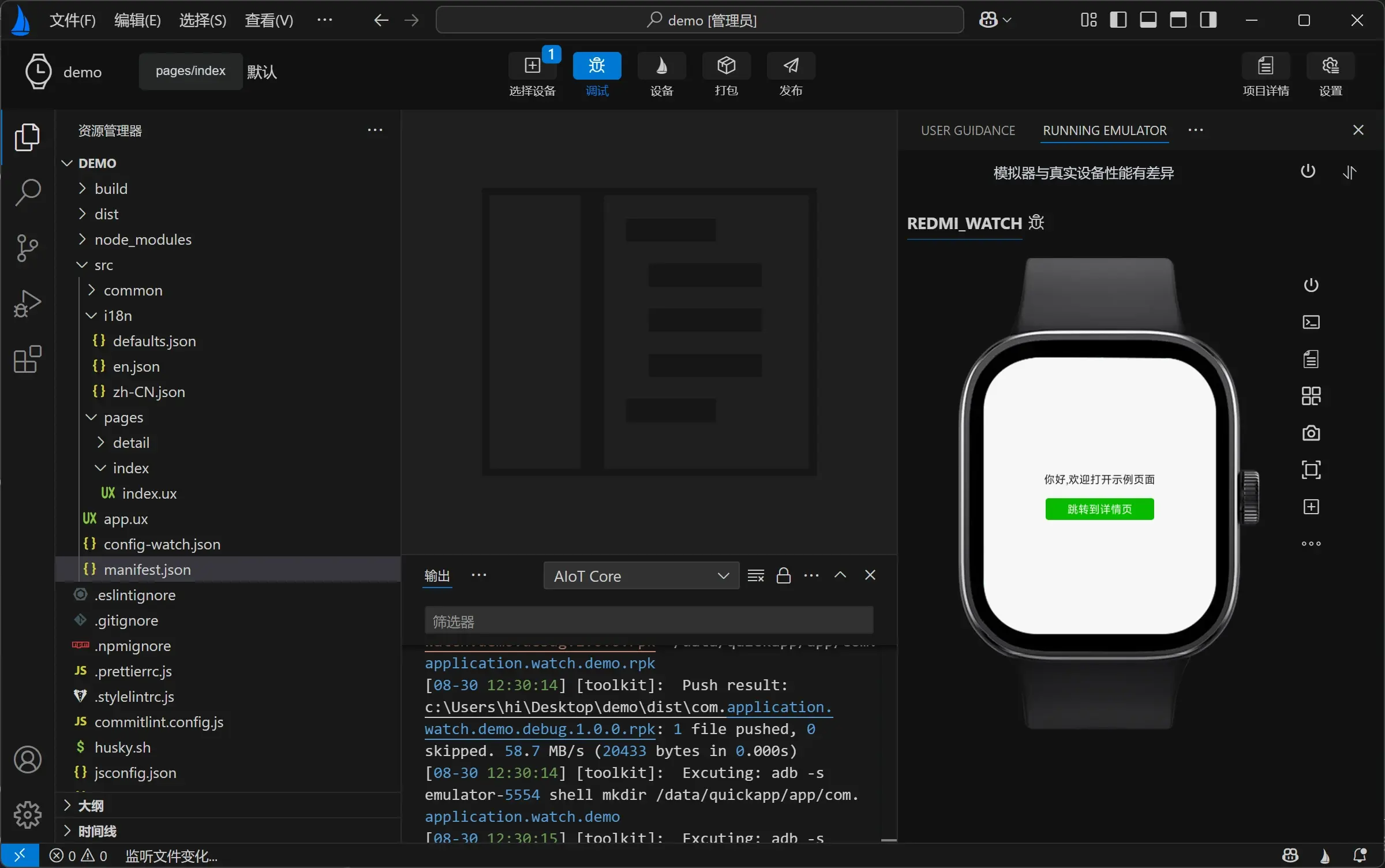Open the emulator terminal icon

[1311, 322]
